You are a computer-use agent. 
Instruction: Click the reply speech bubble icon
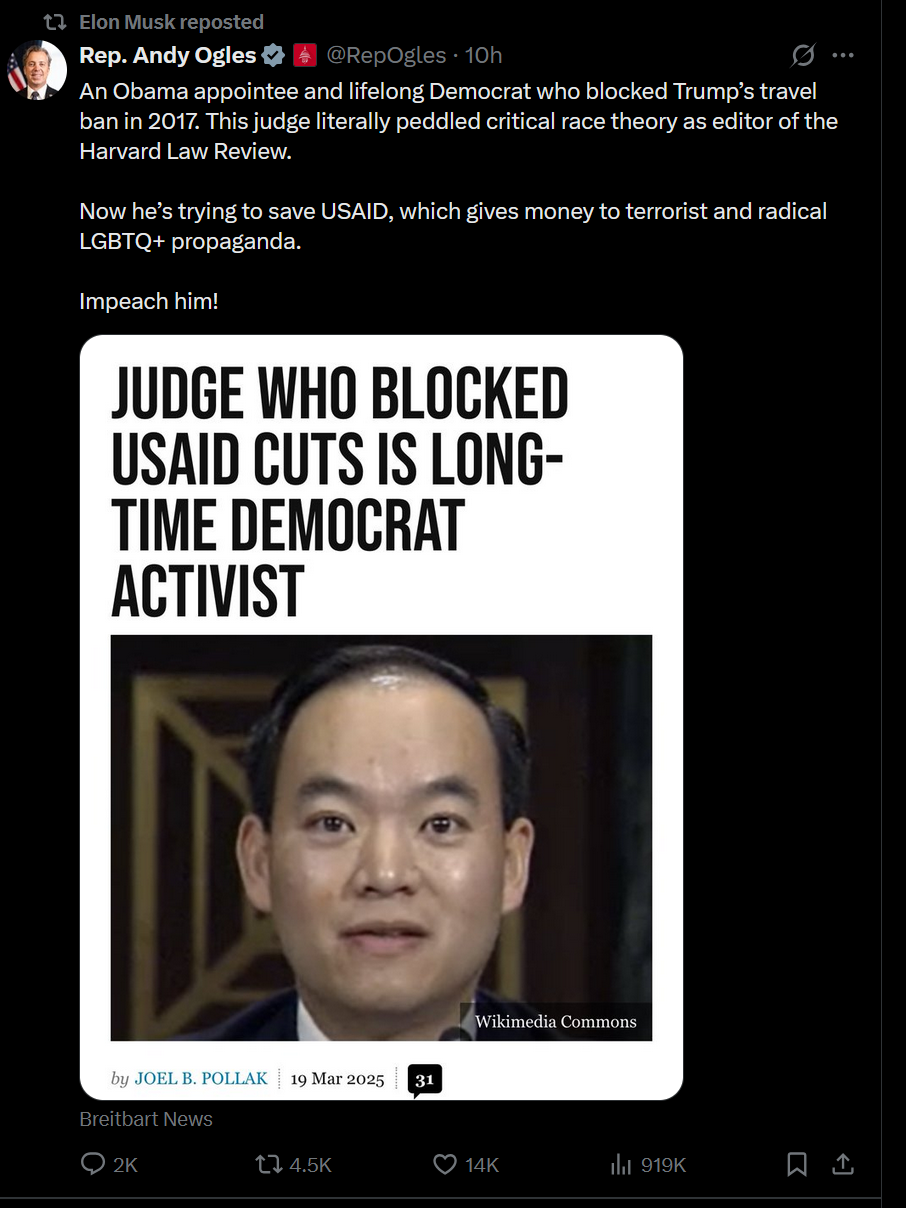(93, 1164)
